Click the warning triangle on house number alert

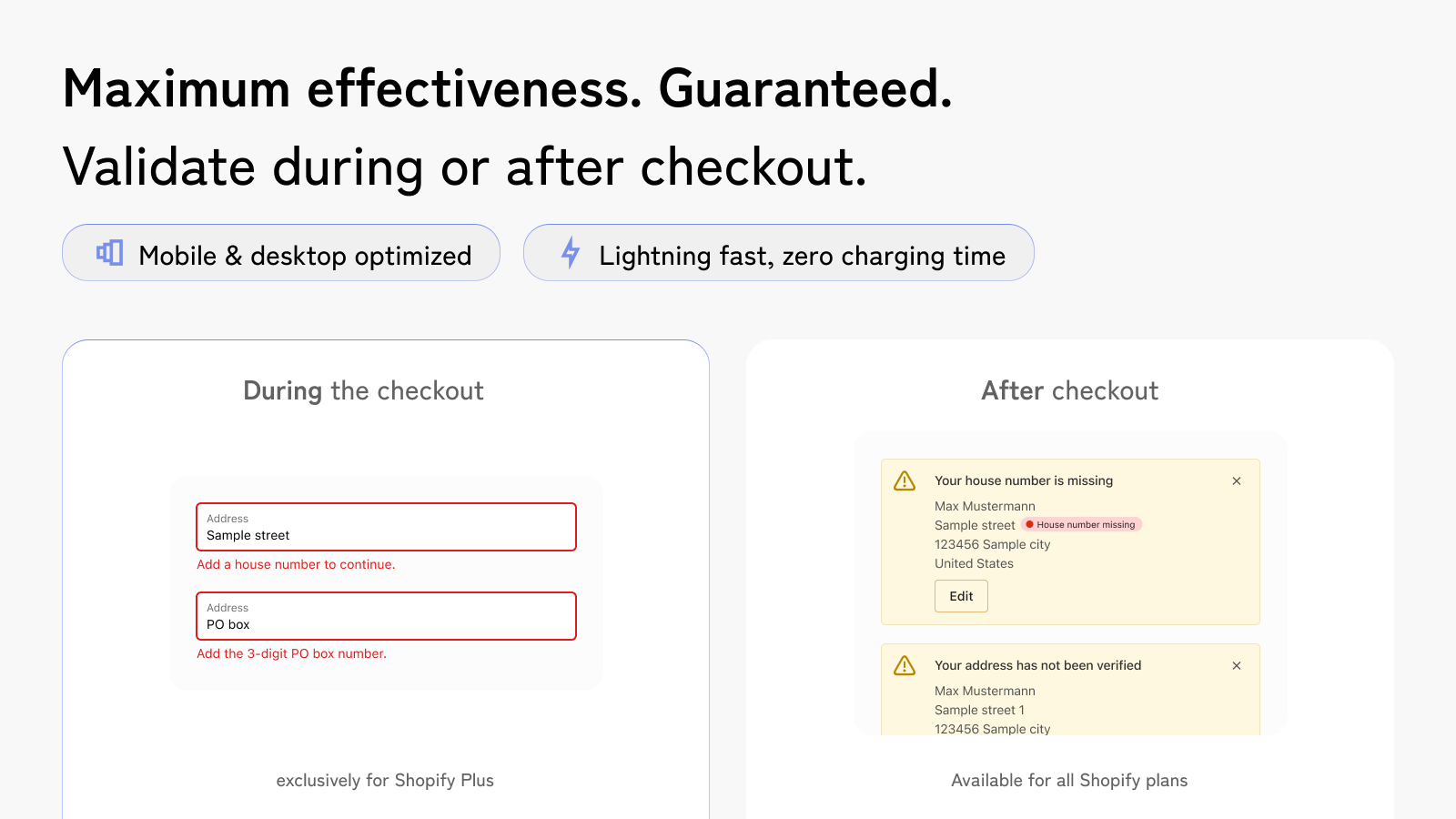point(904,480)
